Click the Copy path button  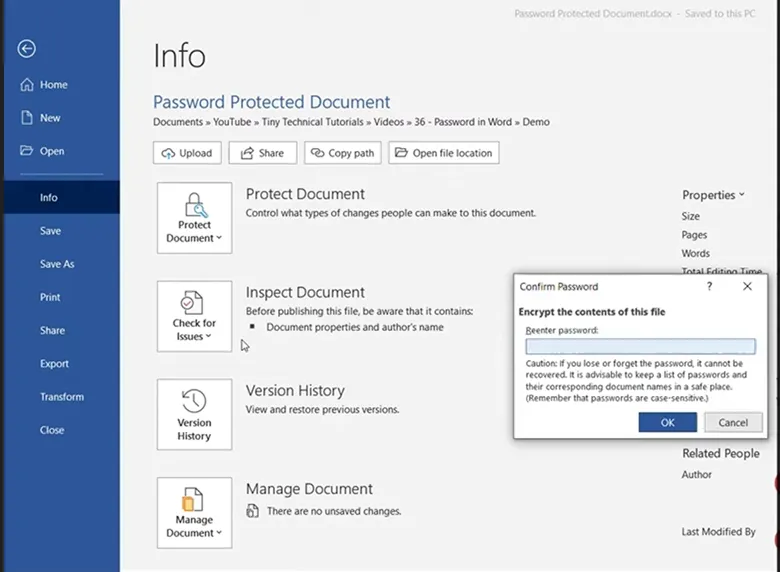pyautogui.click(x=343, y=153)
